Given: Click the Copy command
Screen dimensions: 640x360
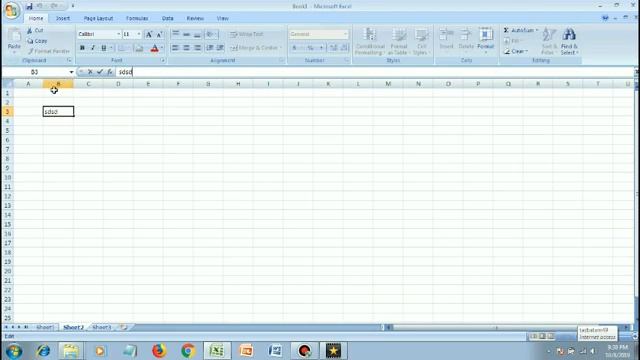Looking at the screenshot, I should (37, 41).
